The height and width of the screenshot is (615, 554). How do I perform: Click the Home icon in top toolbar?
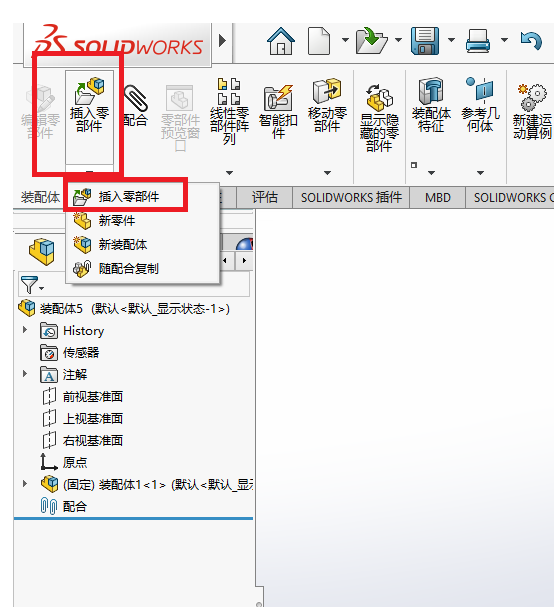point(281,41)
